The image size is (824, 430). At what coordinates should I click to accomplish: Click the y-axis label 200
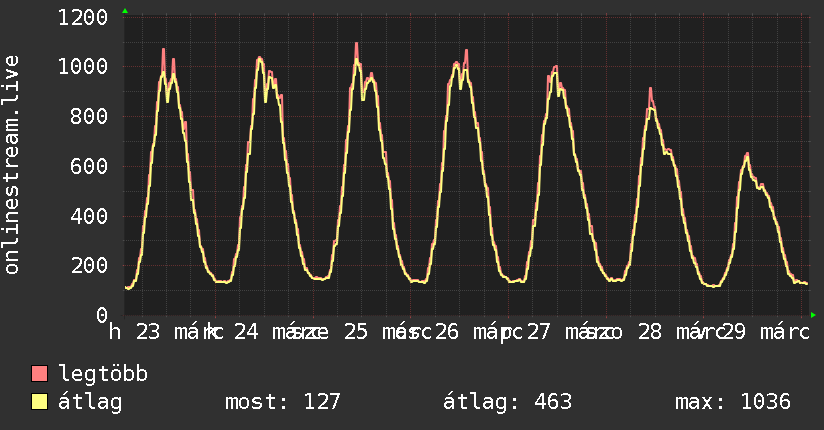89,265
